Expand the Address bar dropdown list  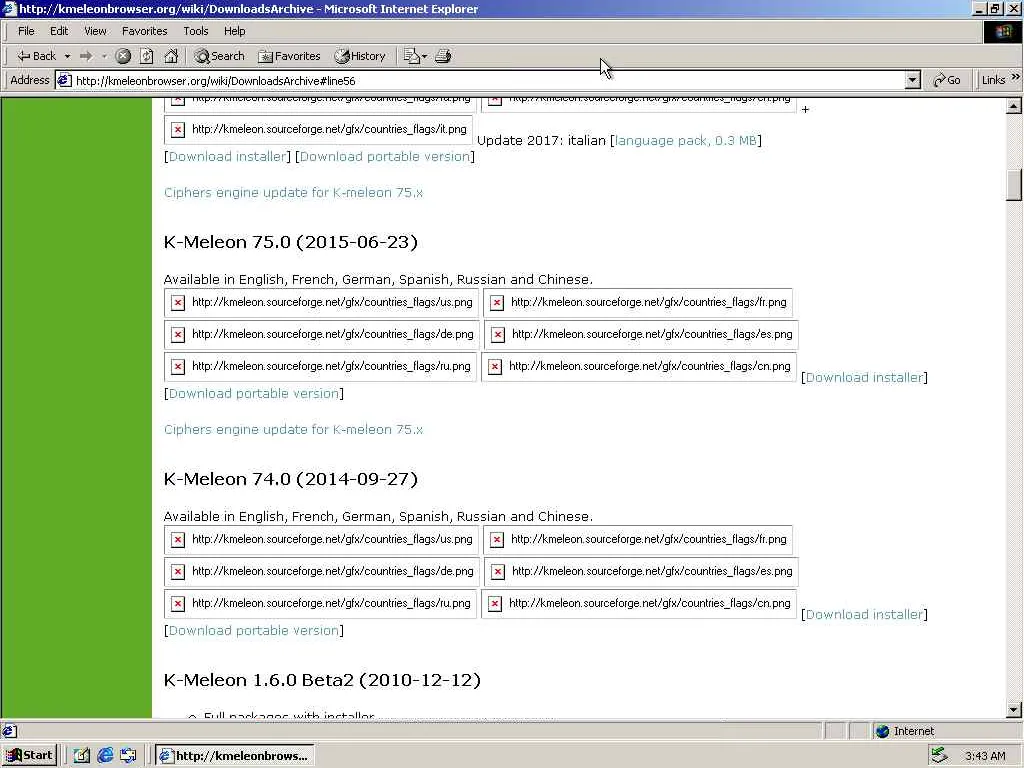pos(913,80)
